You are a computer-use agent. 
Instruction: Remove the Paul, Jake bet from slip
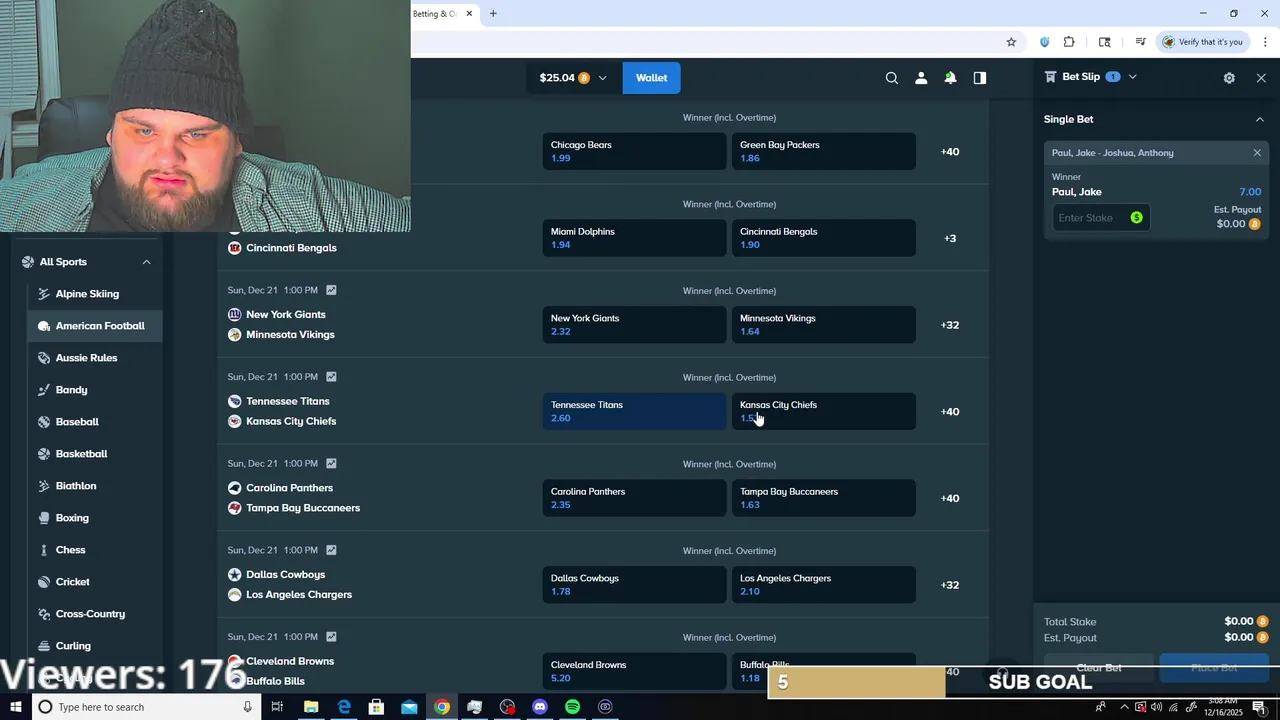(1257, 153)
